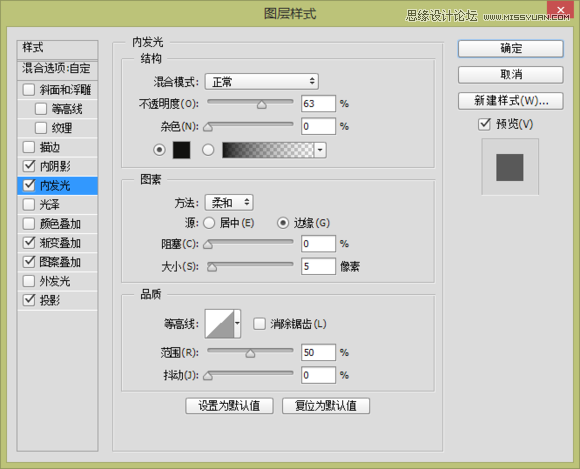
Task: Open the 方法 dropdown showing 柔和
Action: pyautogui.click(x=229, y=203)
